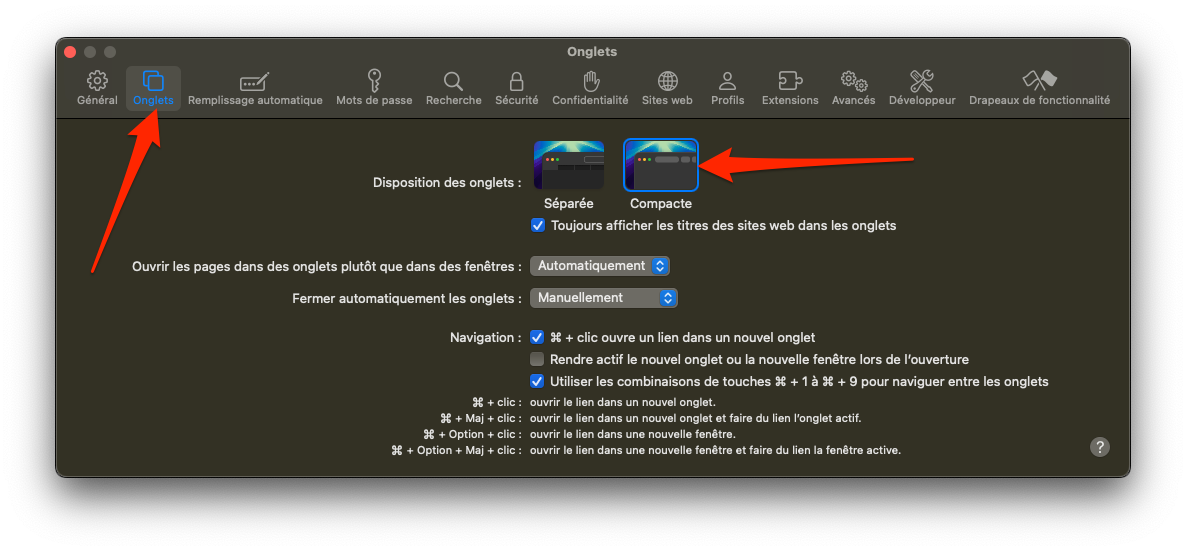Screen dimensions: 1186x551
Task: Click the red close window button
Action: (x=70, y=52)
